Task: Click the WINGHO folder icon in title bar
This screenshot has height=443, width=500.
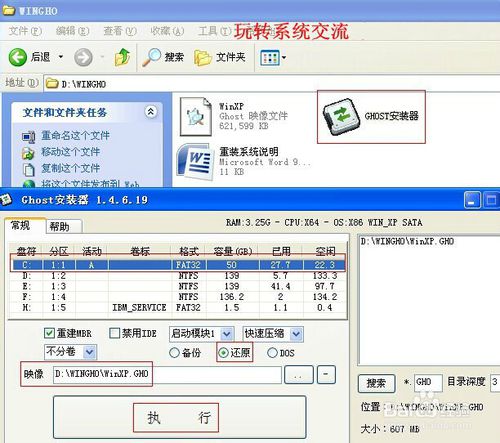Action: 9,10
